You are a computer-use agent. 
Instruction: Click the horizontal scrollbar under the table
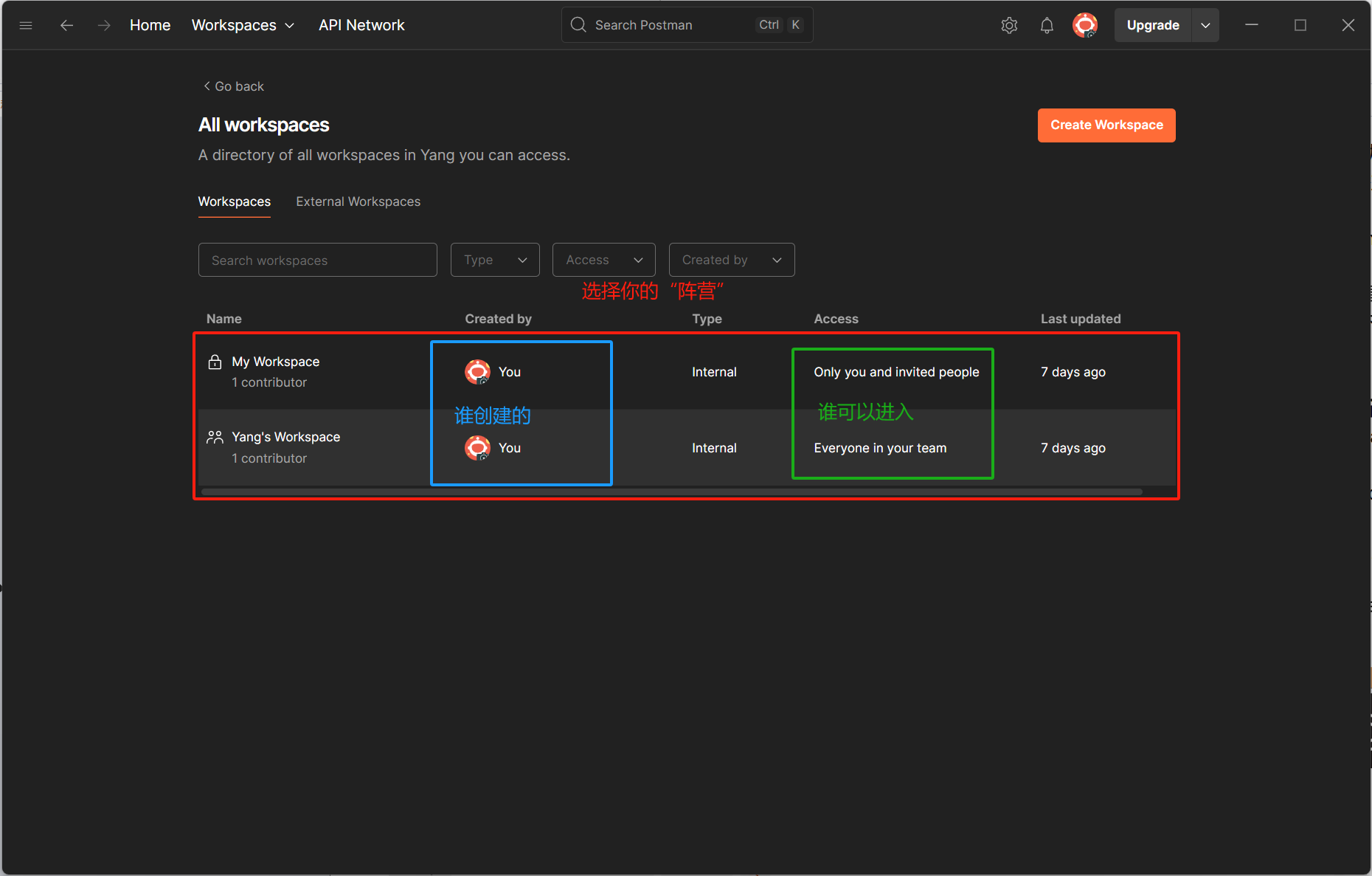click(672, 492)
